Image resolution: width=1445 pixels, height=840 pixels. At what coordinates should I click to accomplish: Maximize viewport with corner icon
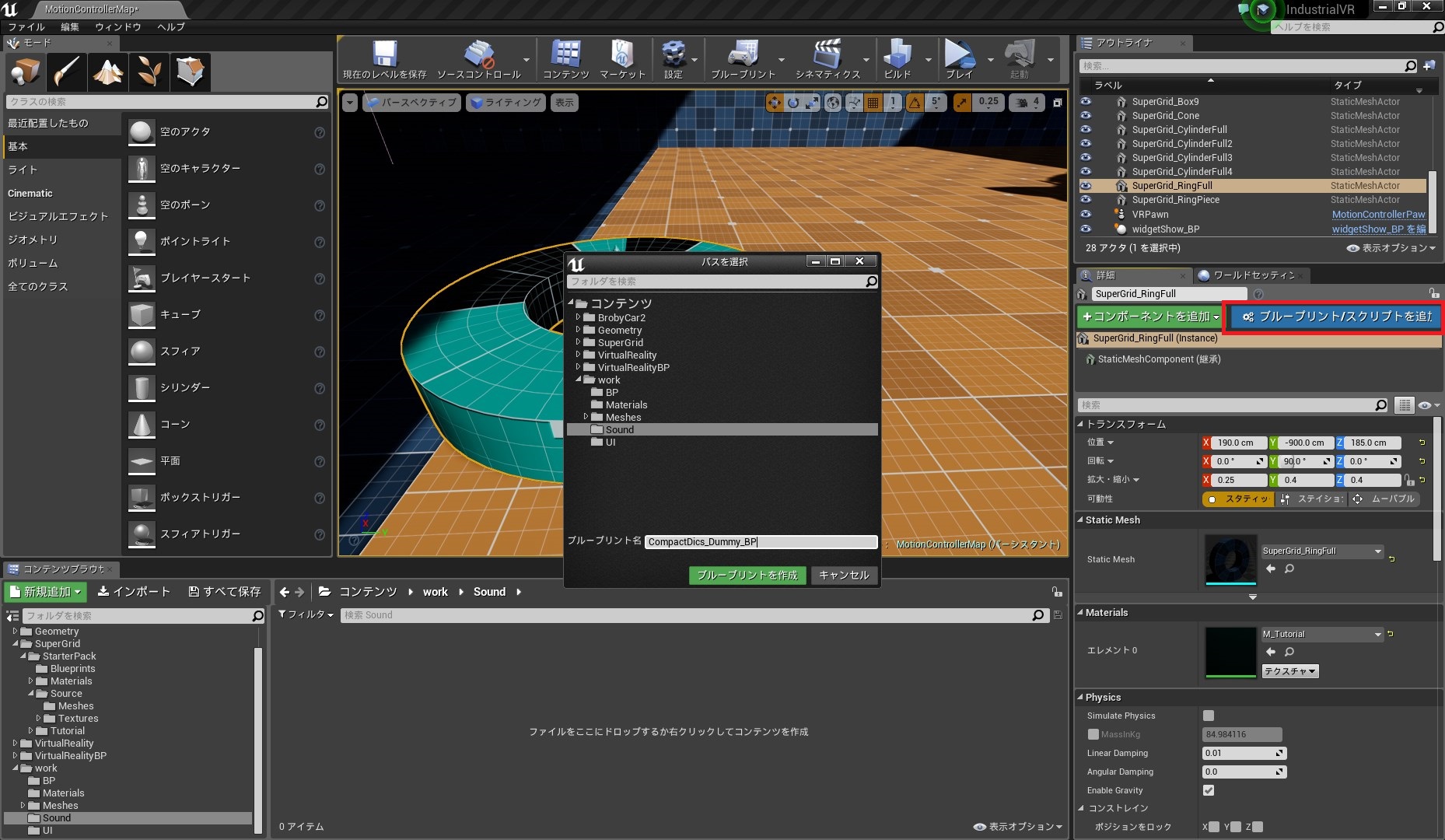pyautogui.click(x=1057, y=103)
